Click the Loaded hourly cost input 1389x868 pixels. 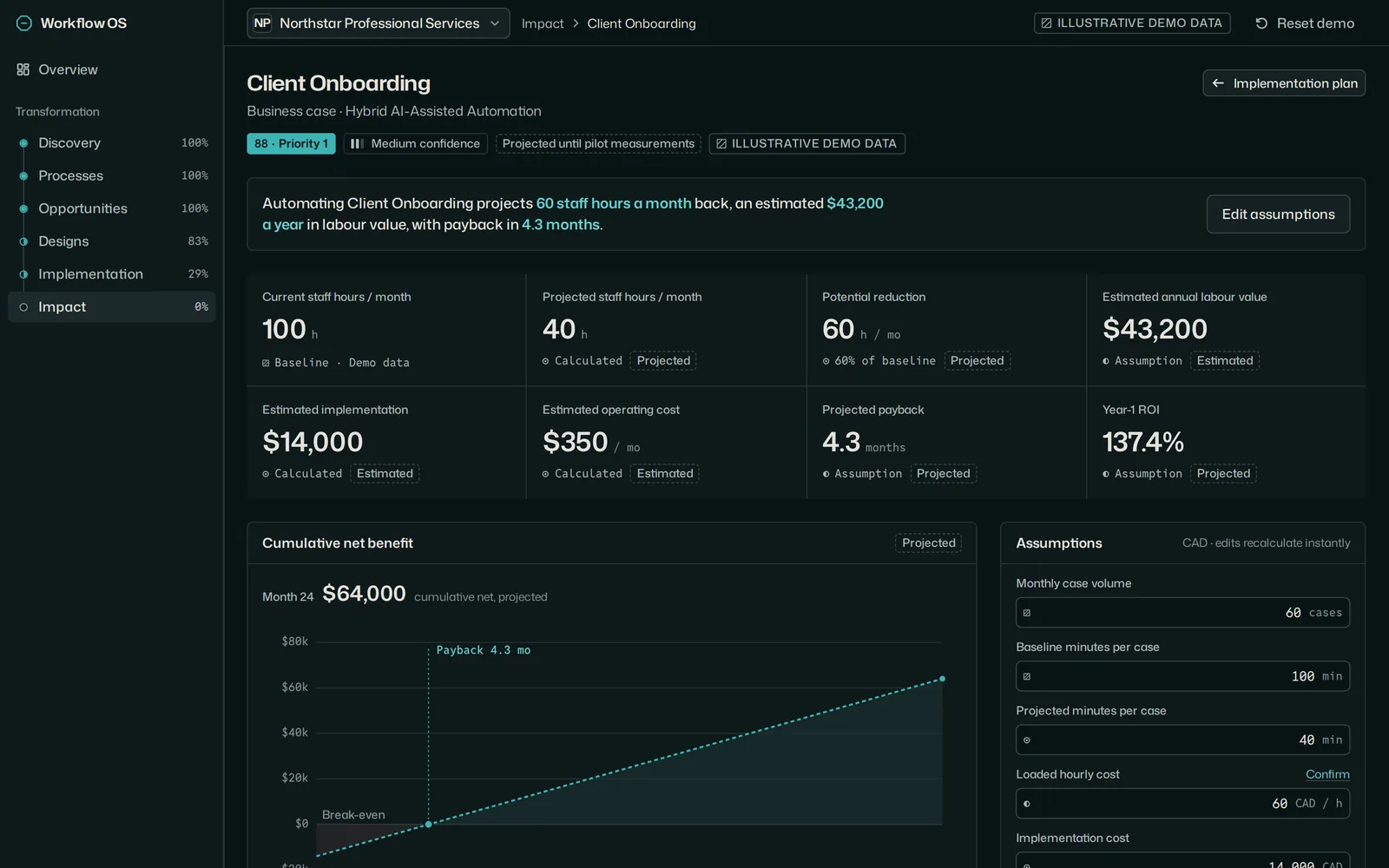[x=1182, y=804]
